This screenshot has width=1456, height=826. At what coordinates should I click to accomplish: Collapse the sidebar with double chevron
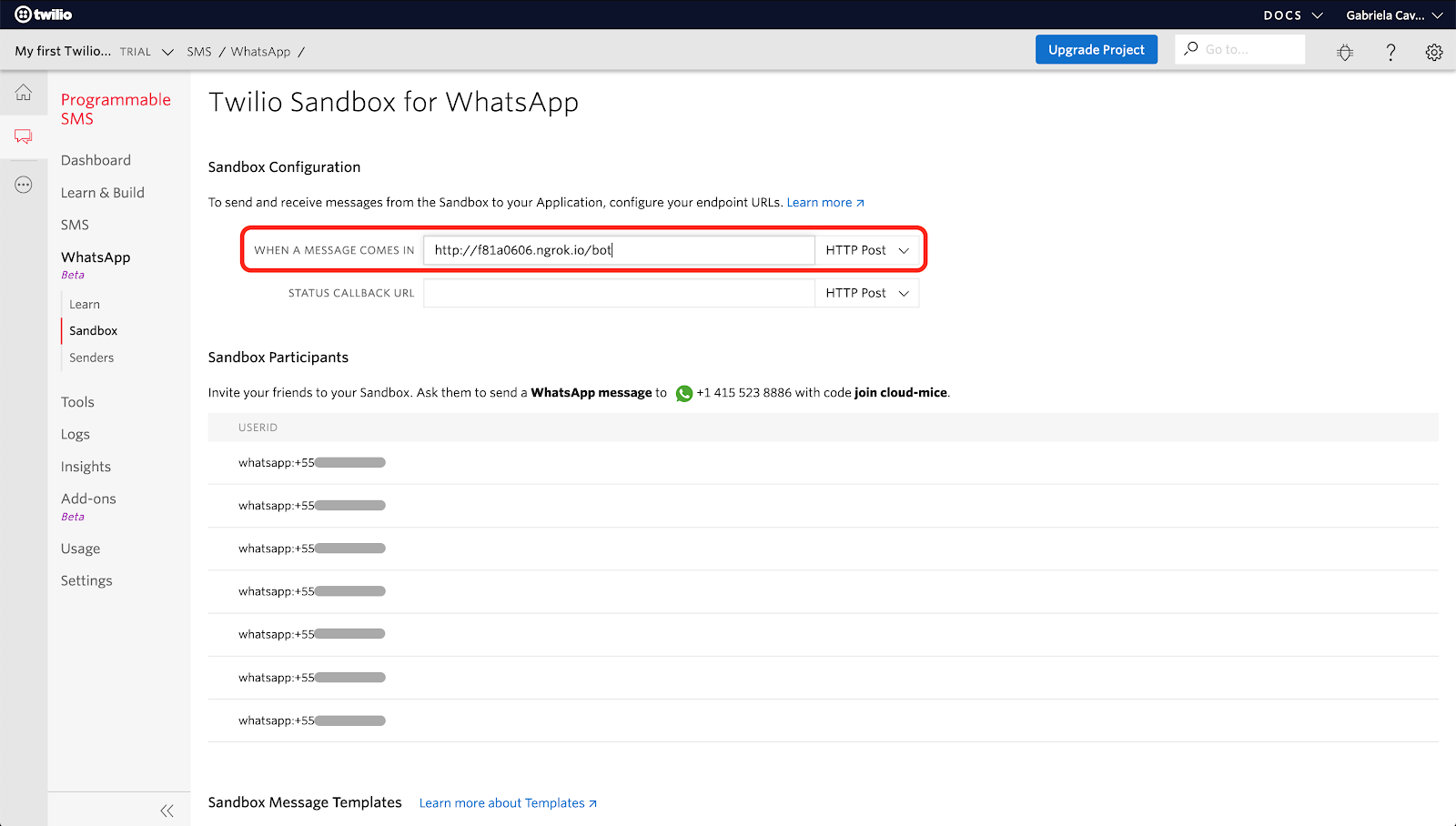(x=167, y=811)
